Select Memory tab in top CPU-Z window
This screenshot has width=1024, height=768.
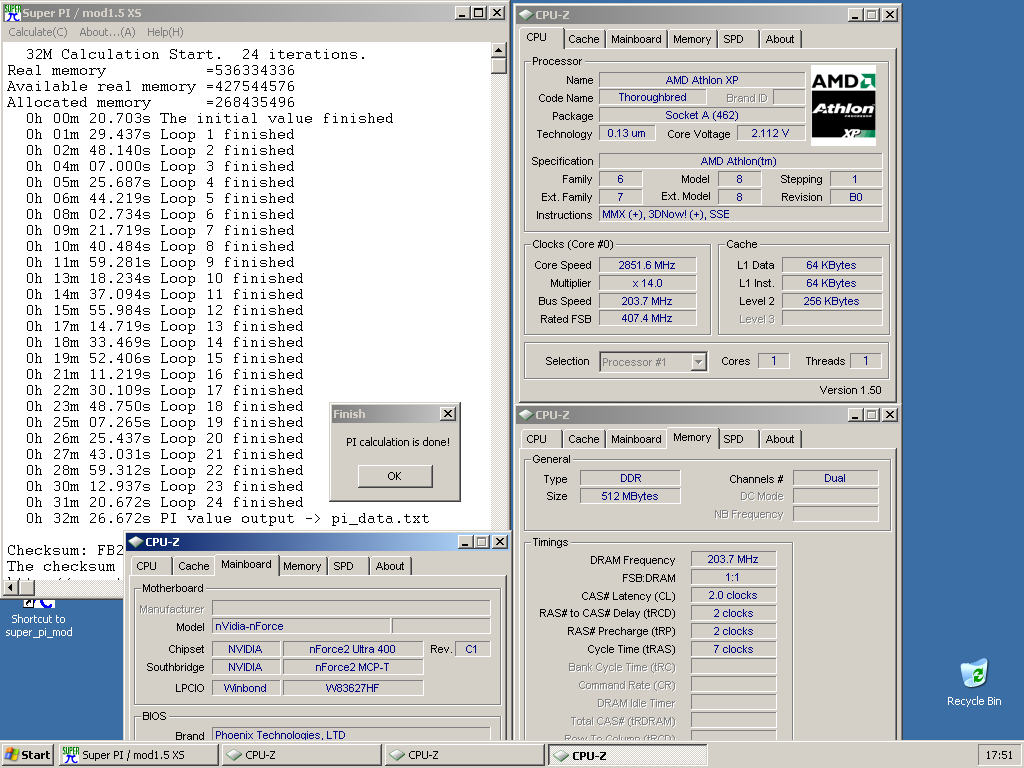[692, 39]
